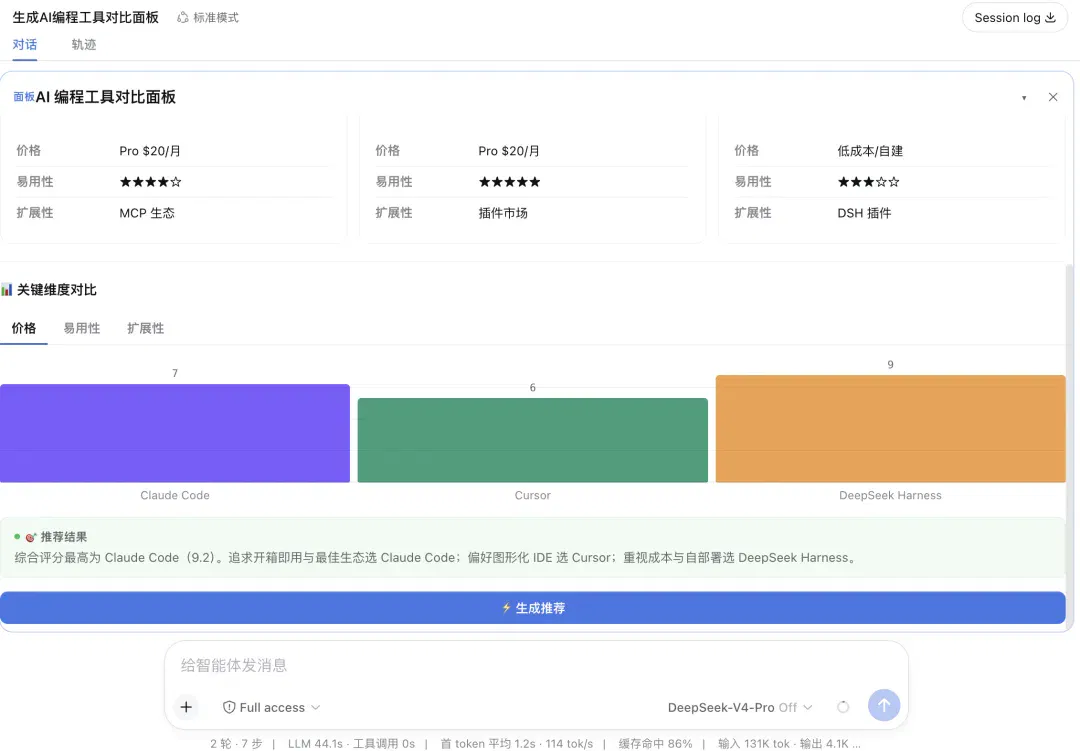Send the message with the arrow button
Image resolution: width=1080 pixels, height=751 pixels.
[x=884, y=706]
